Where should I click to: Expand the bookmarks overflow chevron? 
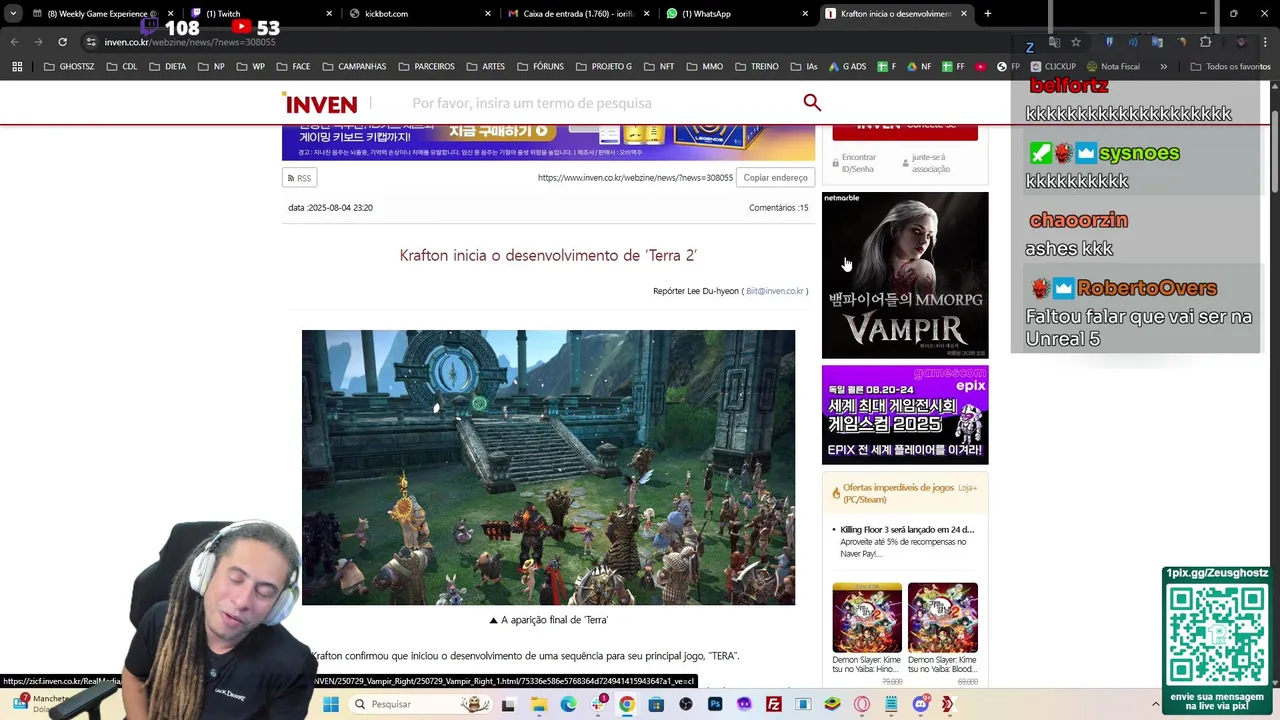(x=1163, y=67)
